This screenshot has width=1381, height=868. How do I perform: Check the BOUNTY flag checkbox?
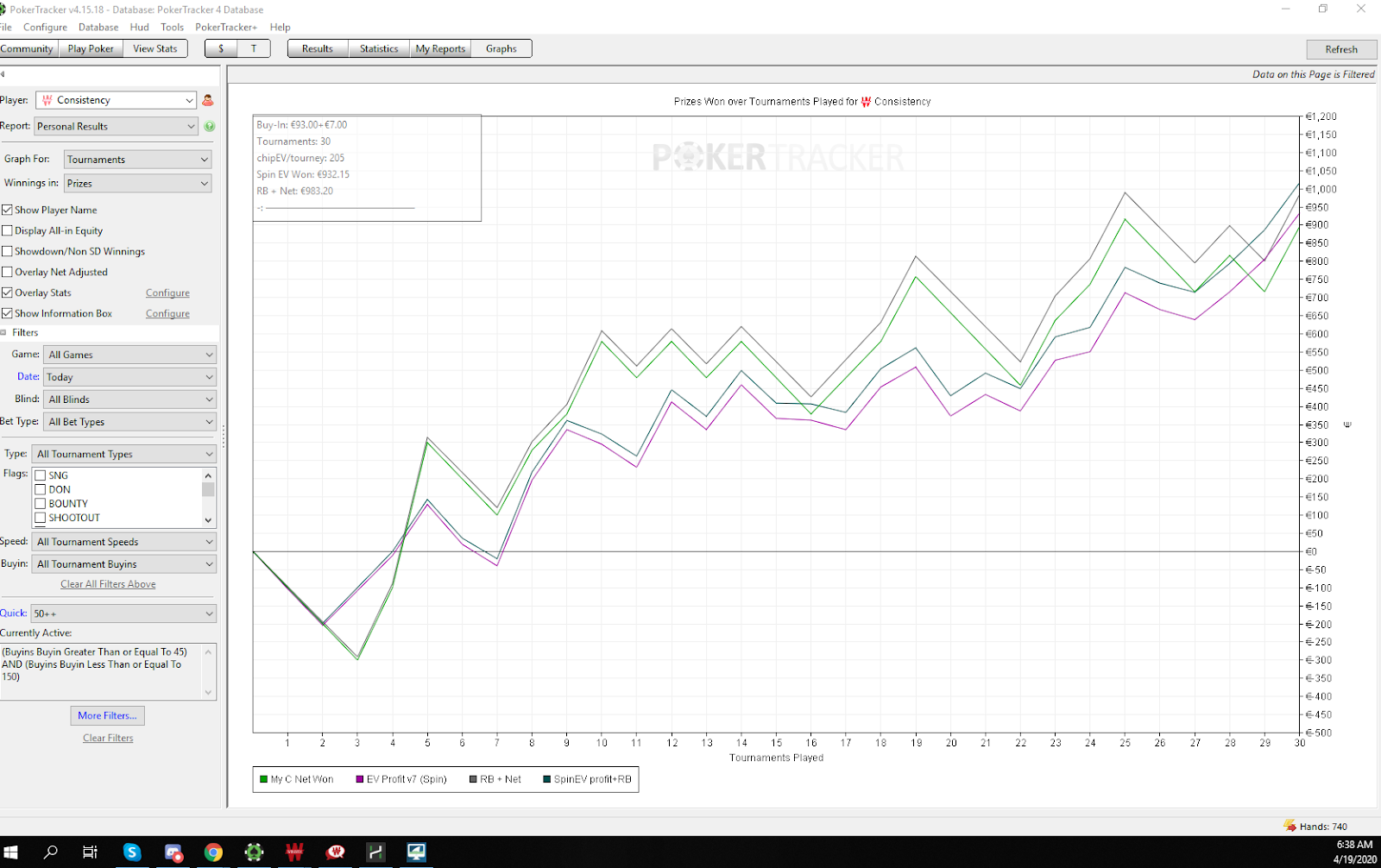pos(41,504)
